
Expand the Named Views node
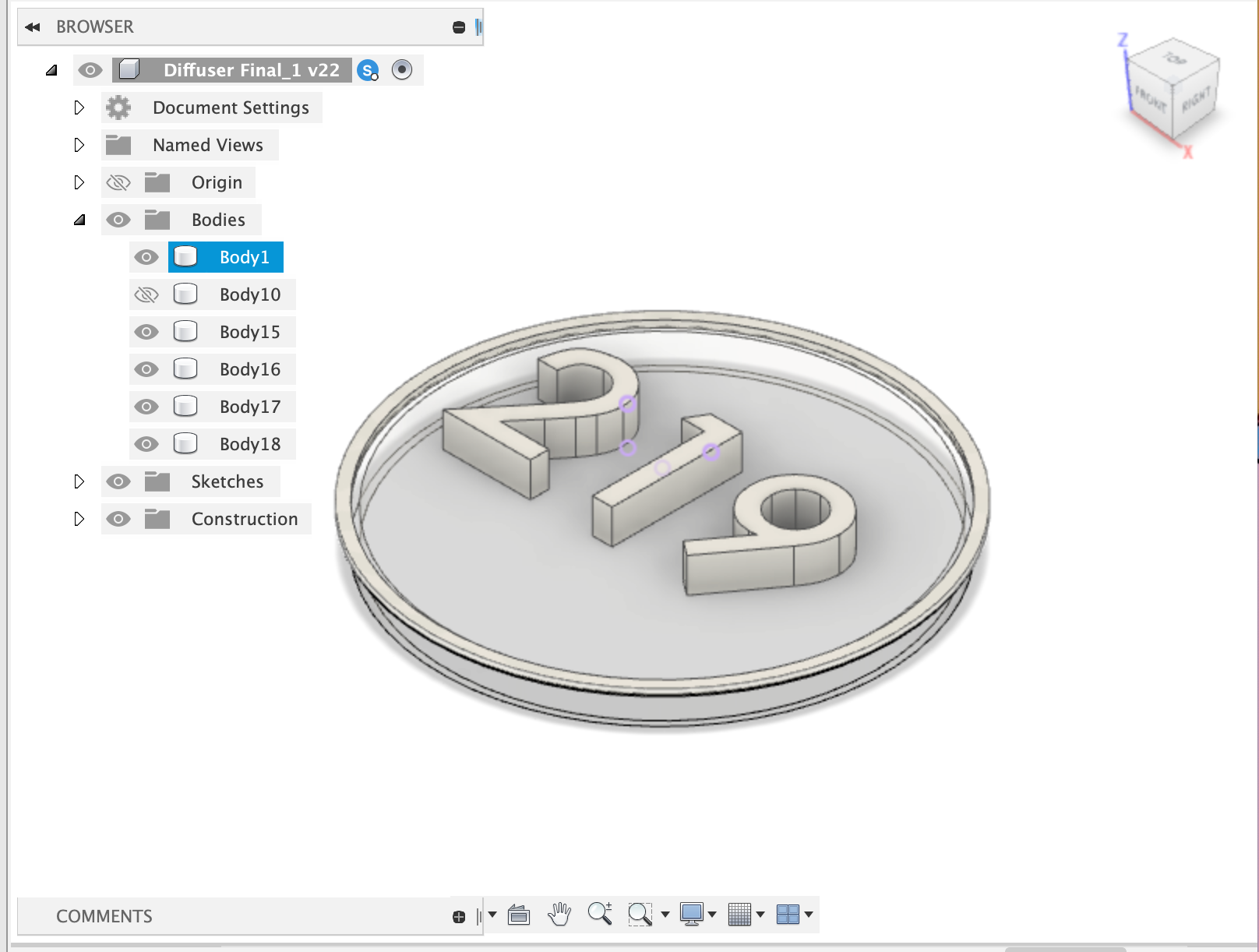[79, 145]
